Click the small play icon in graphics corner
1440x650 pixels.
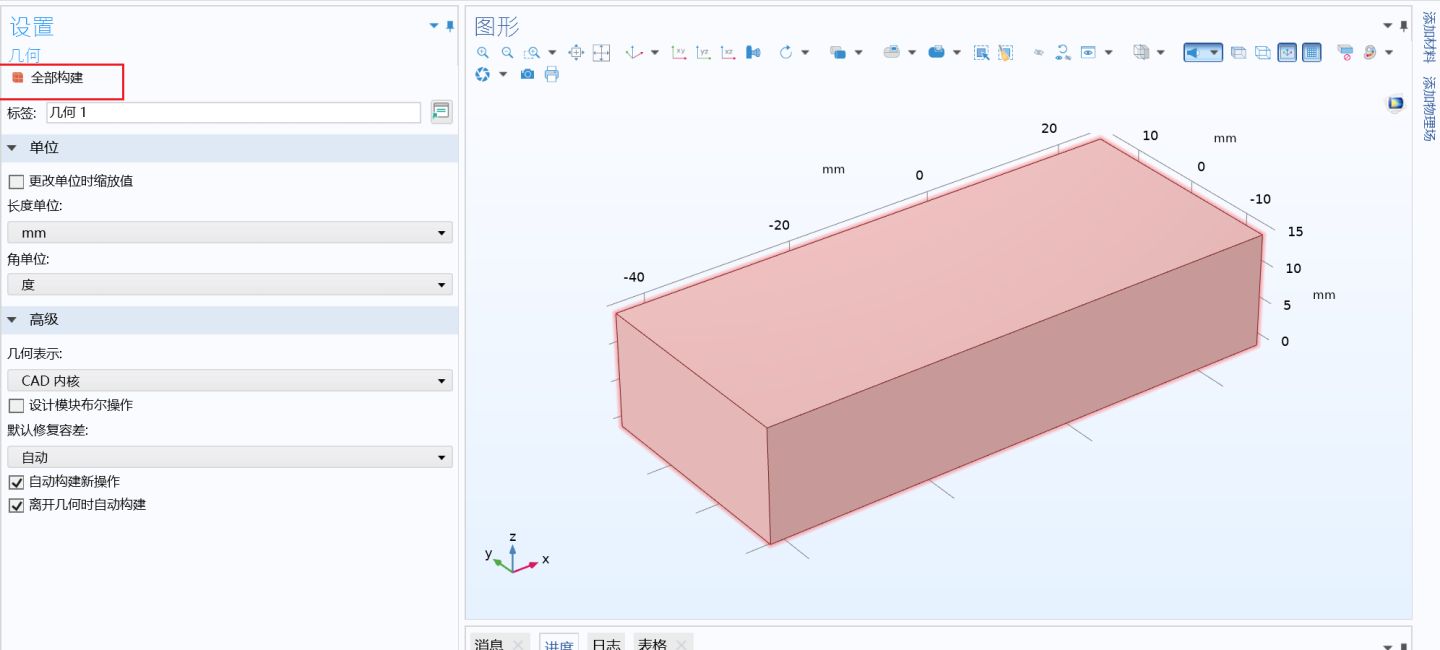pyautogui.click(x=1396, y=103)
